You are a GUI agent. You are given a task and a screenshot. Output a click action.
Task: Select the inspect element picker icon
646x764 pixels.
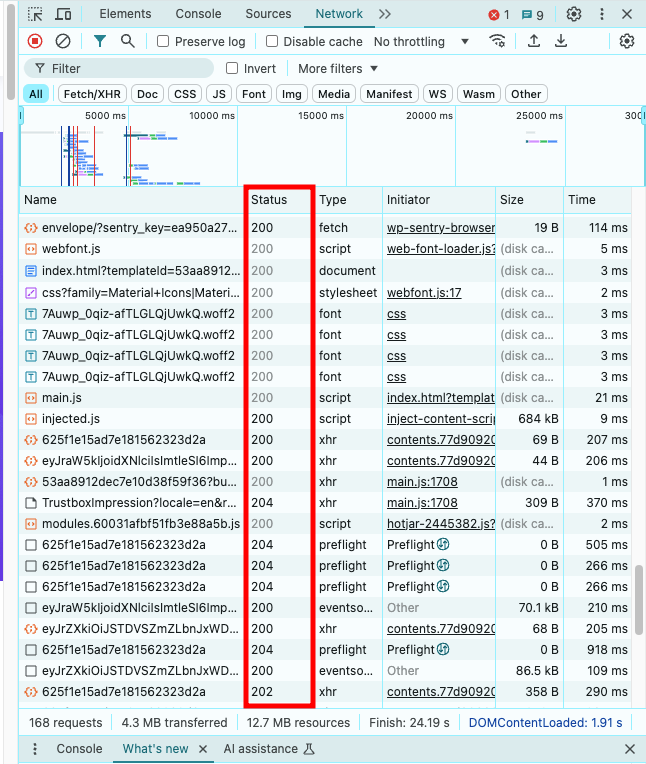(35, 14)
